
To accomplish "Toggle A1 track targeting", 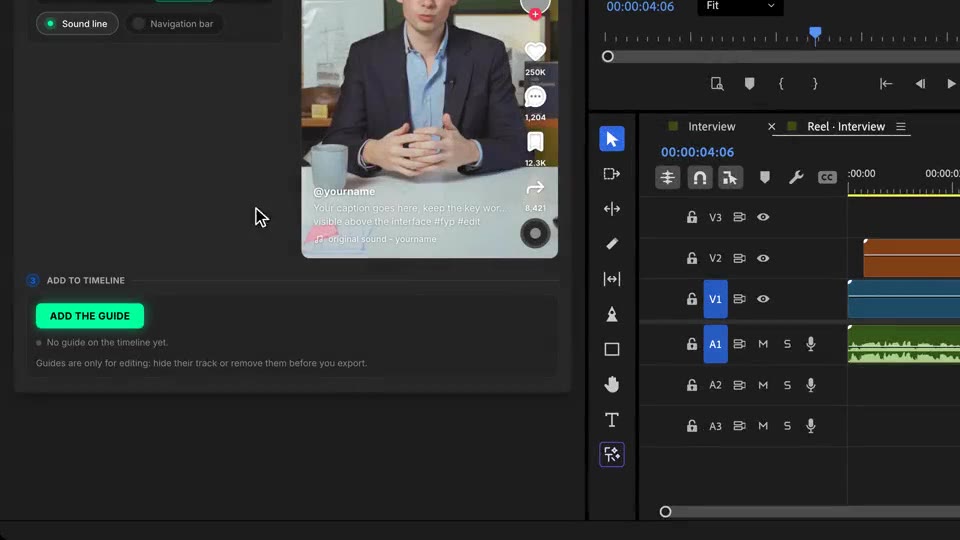I will click(x=715, y=344).
